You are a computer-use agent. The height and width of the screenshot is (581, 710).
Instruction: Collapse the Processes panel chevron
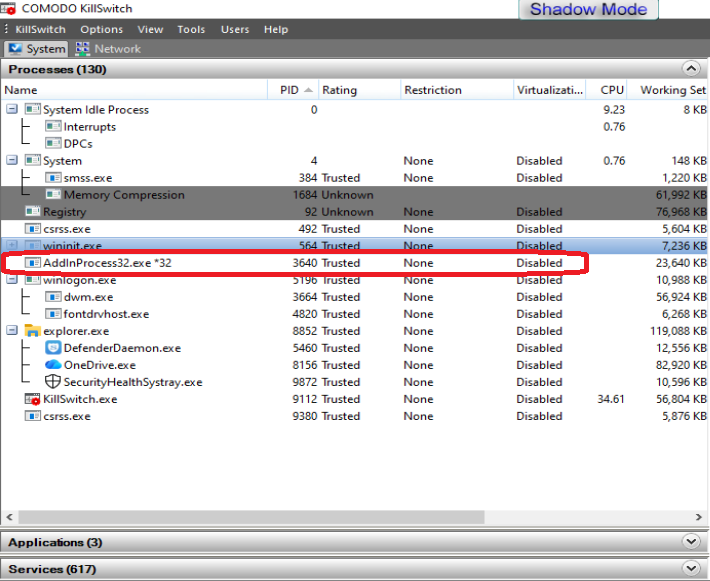(691, 69)
